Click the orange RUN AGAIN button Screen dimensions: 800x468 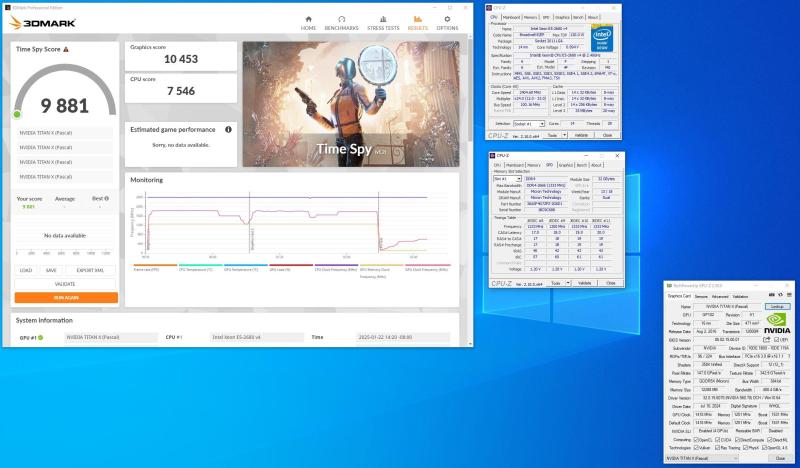(66, 297)
